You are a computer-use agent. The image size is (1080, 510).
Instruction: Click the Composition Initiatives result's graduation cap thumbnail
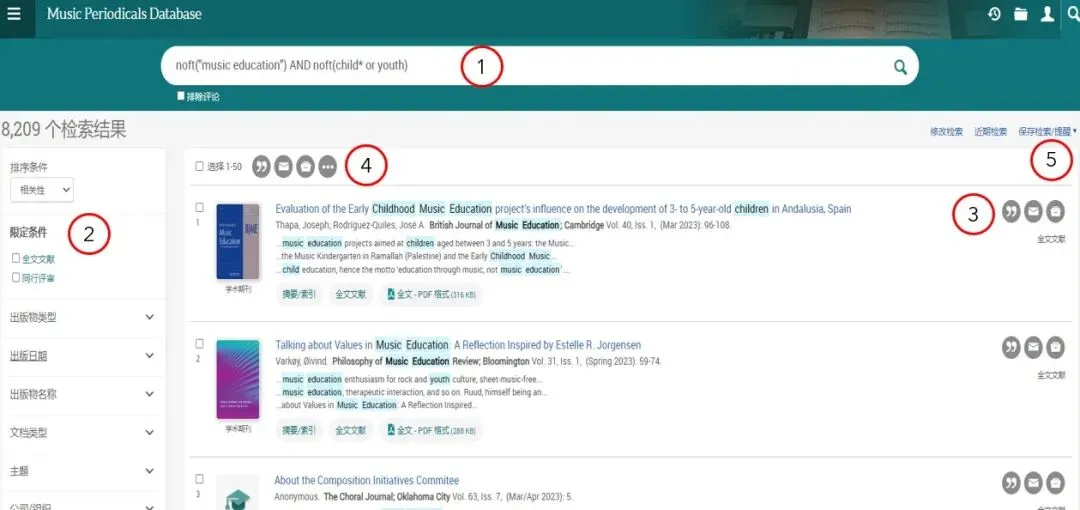point(238,493)
